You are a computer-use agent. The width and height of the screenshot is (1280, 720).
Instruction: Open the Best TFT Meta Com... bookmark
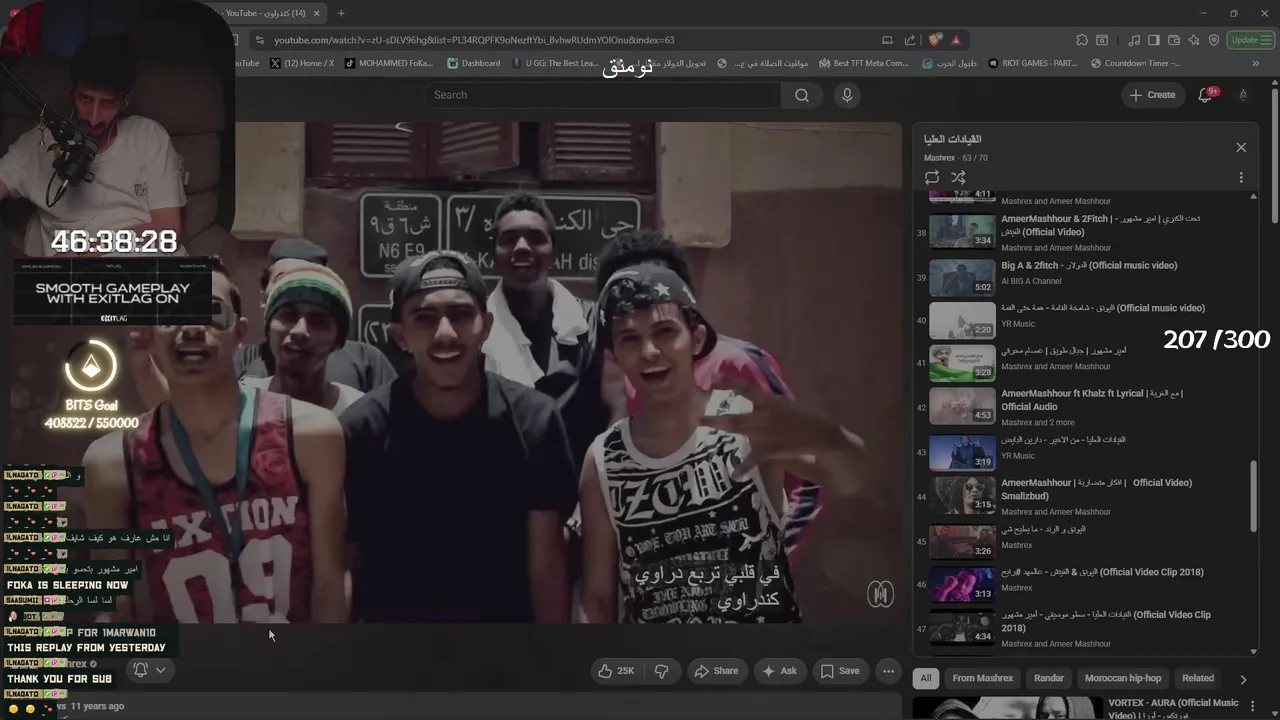pos(864,63)
